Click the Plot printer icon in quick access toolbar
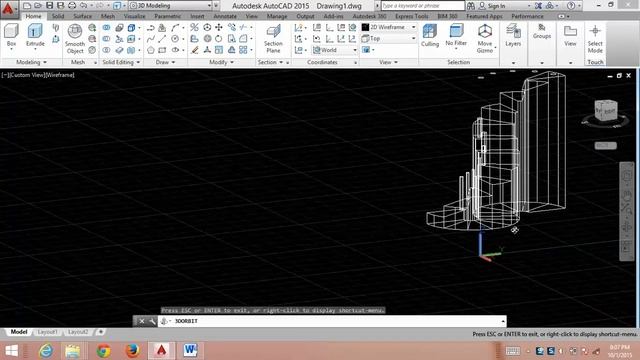The height and width of the screenshot is (360, 640). point(72,5)
